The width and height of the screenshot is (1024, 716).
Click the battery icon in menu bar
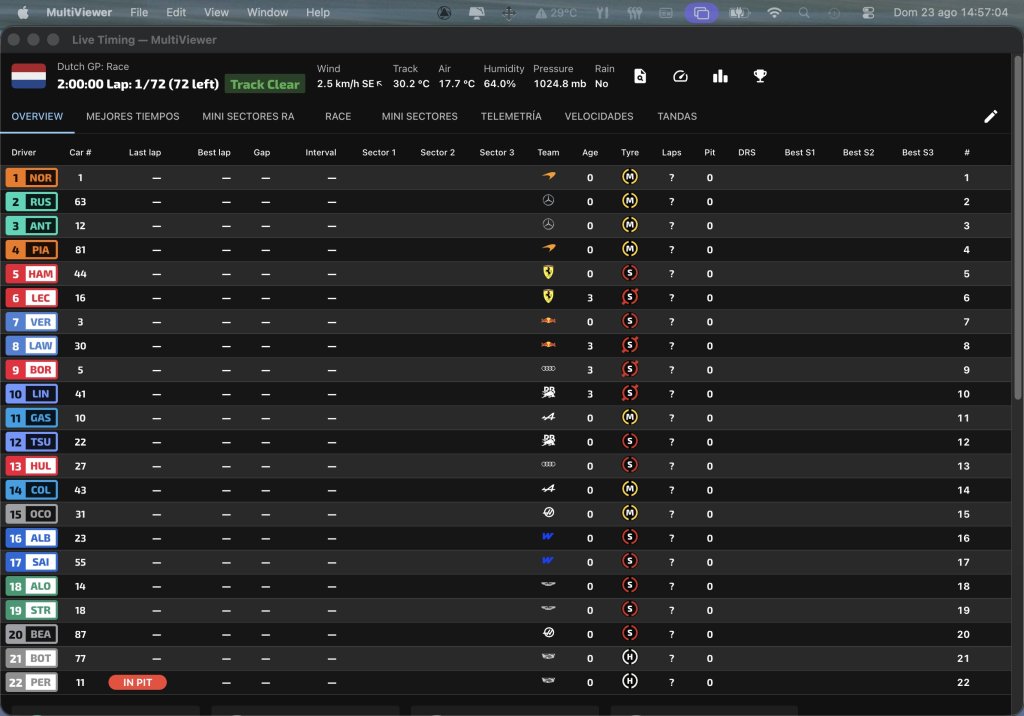click(x=739, y=12)
